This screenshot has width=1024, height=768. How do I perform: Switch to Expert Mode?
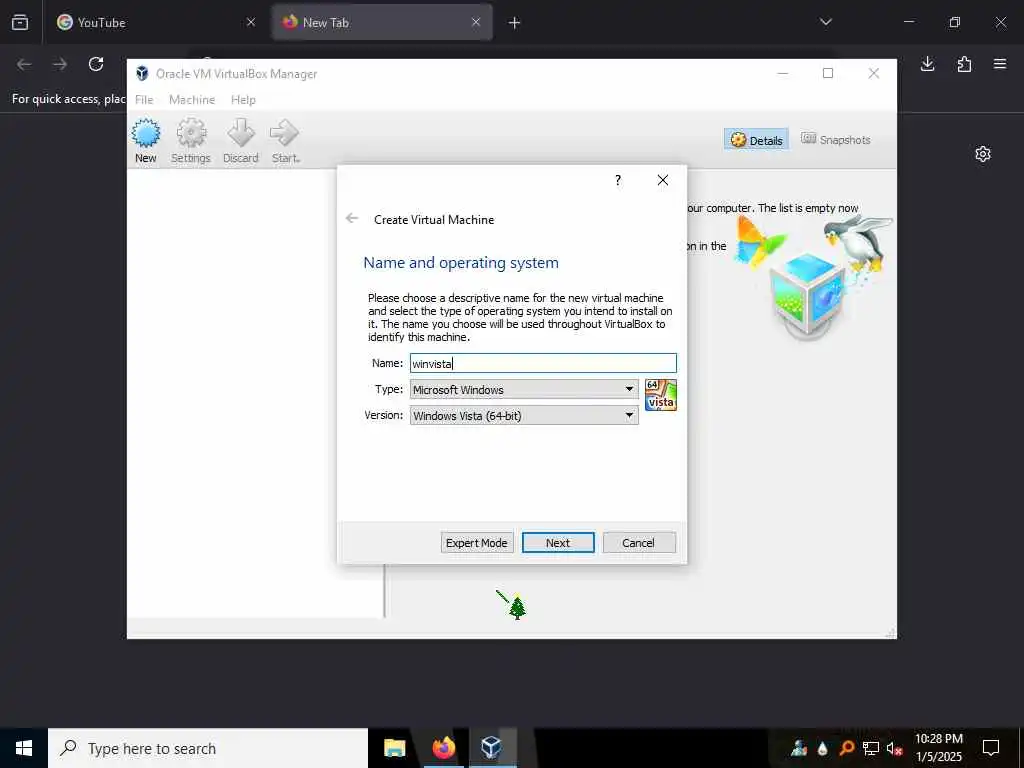coord(477,543)
